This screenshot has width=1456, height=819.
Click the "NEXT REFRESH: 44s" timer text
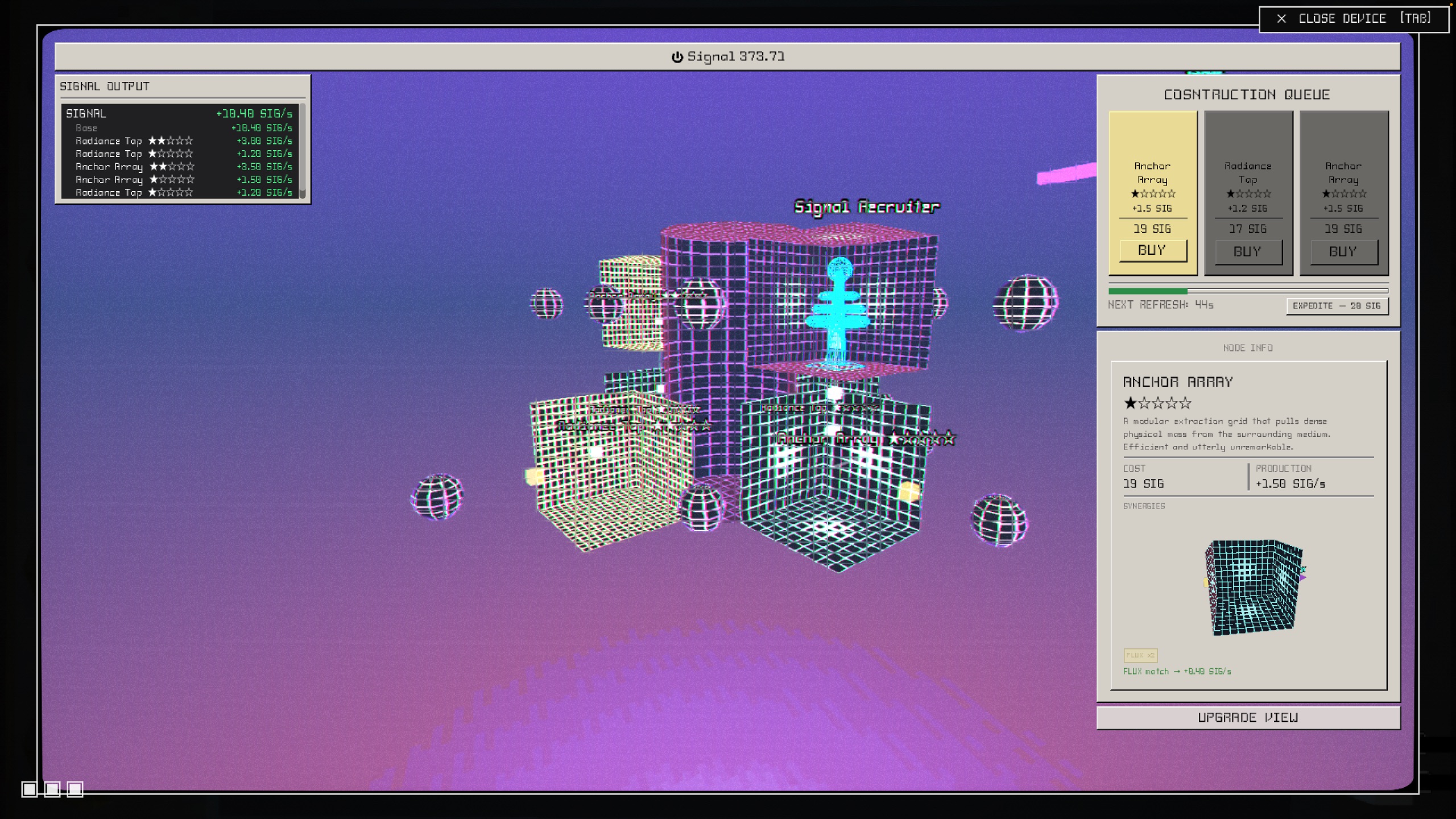1161,305
